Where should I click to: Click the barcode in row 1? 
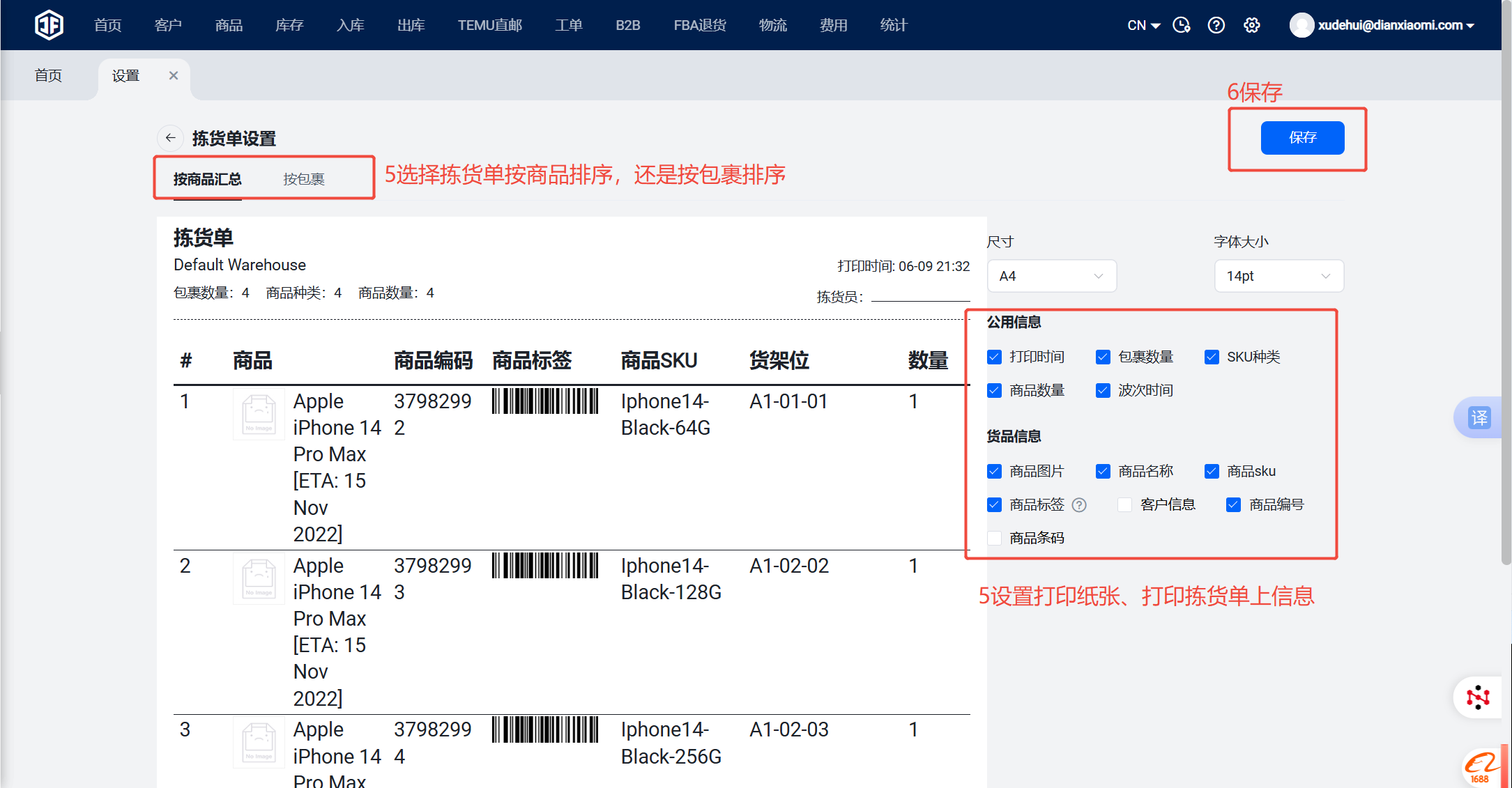pos(545,401)
